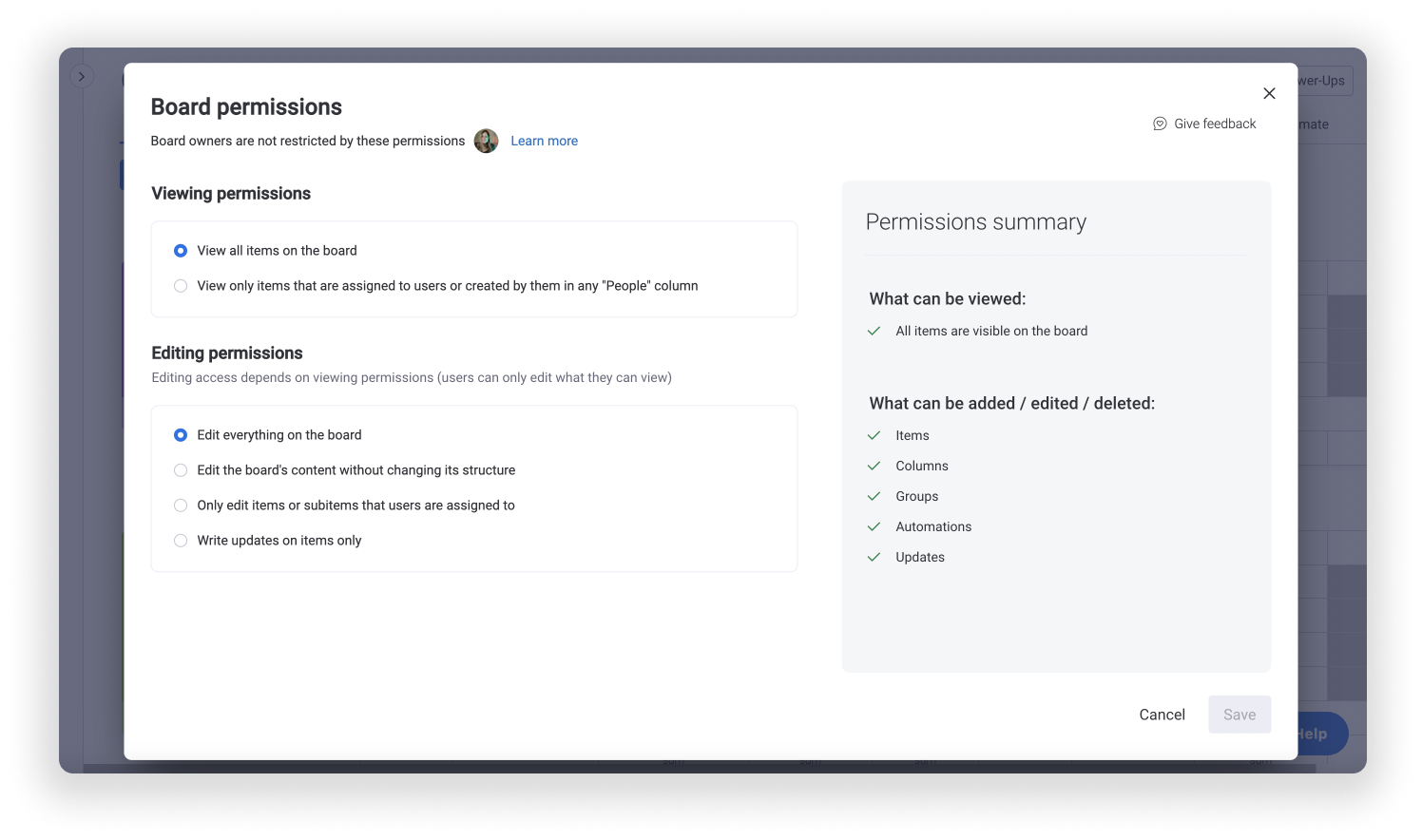Close the Board permissions dialog
The height and width of the screenshot is (840, 1422).
[1269, 93]
